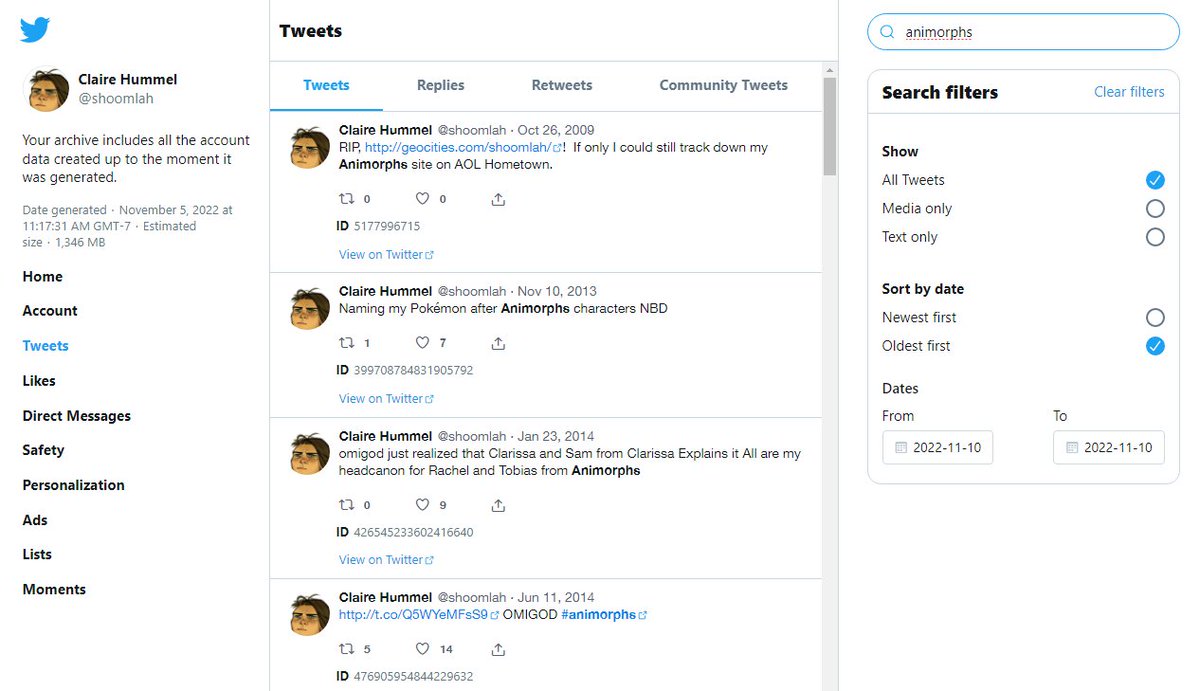Open Home in the sidebar
Image resolution: width=1200 pixels, height=691 pixels.
pyautogui.click(x=43, y=277)
